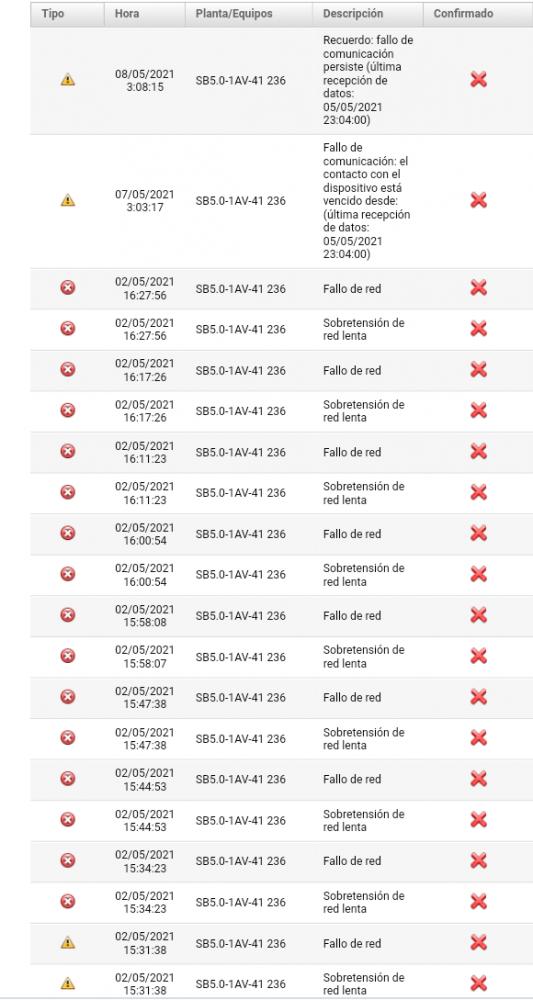Screen dimensions: 533x1000
Task: Sort by Descripción column header
Action: pyautogui.click(x=353, y=13)
